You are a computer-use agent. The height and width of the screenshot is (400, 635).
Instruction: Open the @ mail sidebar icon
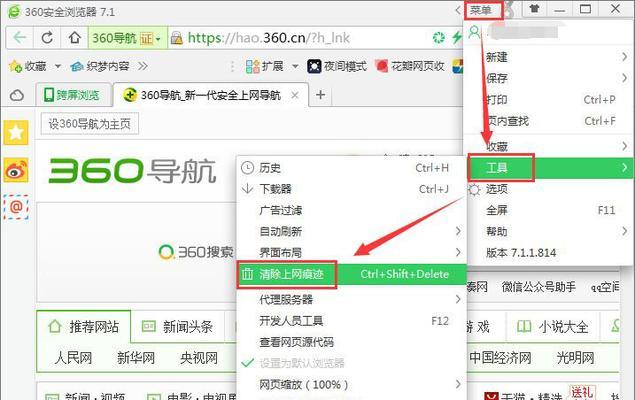coord(16,207)
